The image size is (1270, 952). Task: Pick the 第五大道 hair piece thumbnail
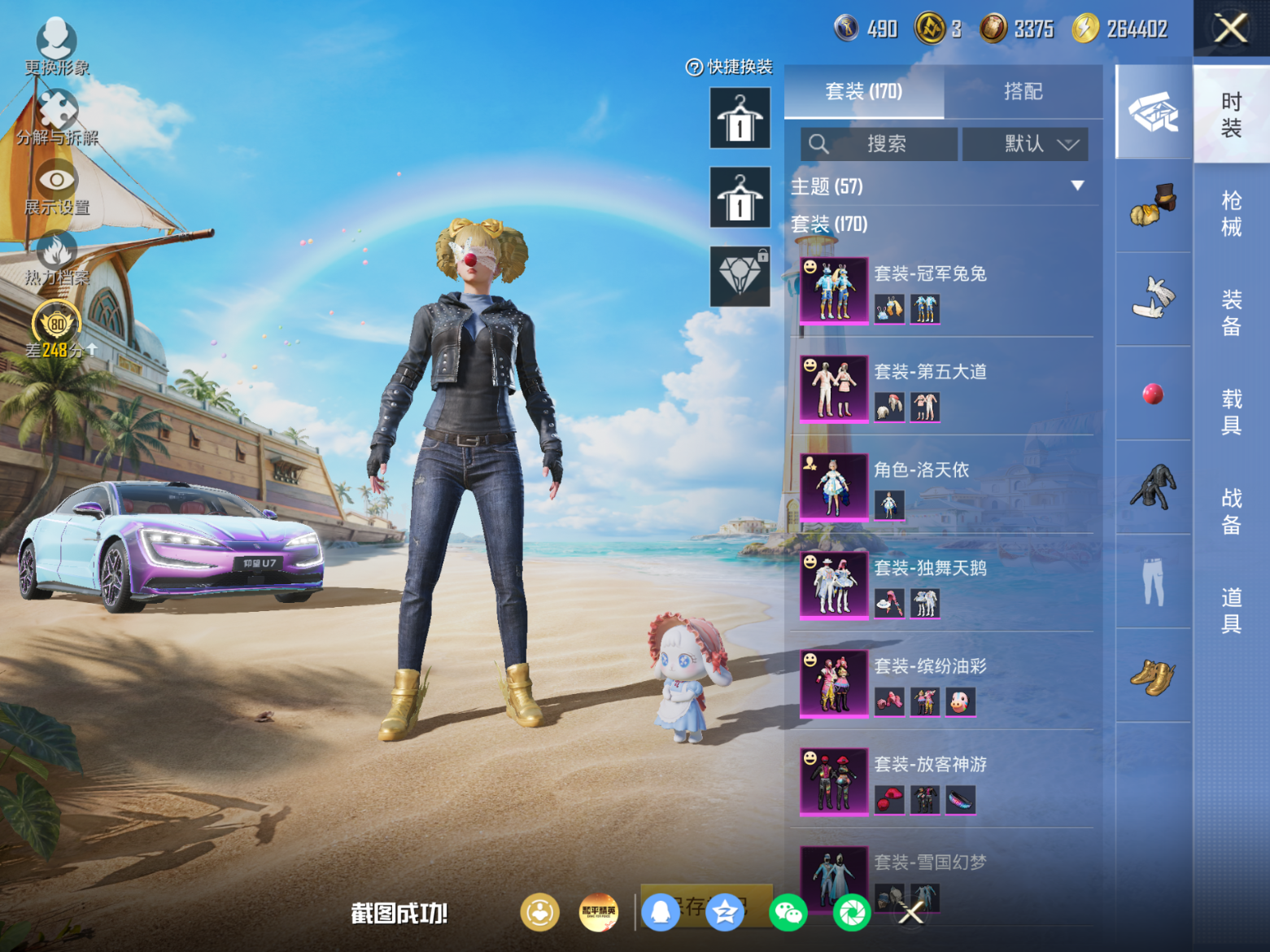(x=889, y=407)
